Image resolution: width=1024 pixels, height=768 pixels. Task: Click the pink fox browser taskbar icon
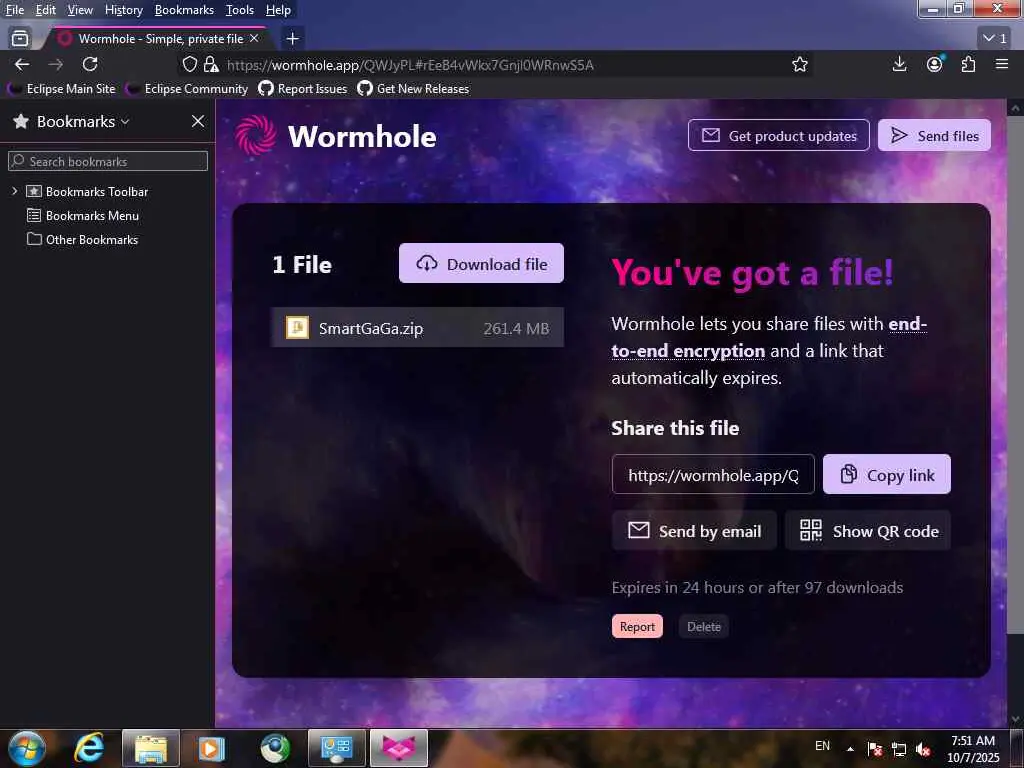click(x=399, y=748)
